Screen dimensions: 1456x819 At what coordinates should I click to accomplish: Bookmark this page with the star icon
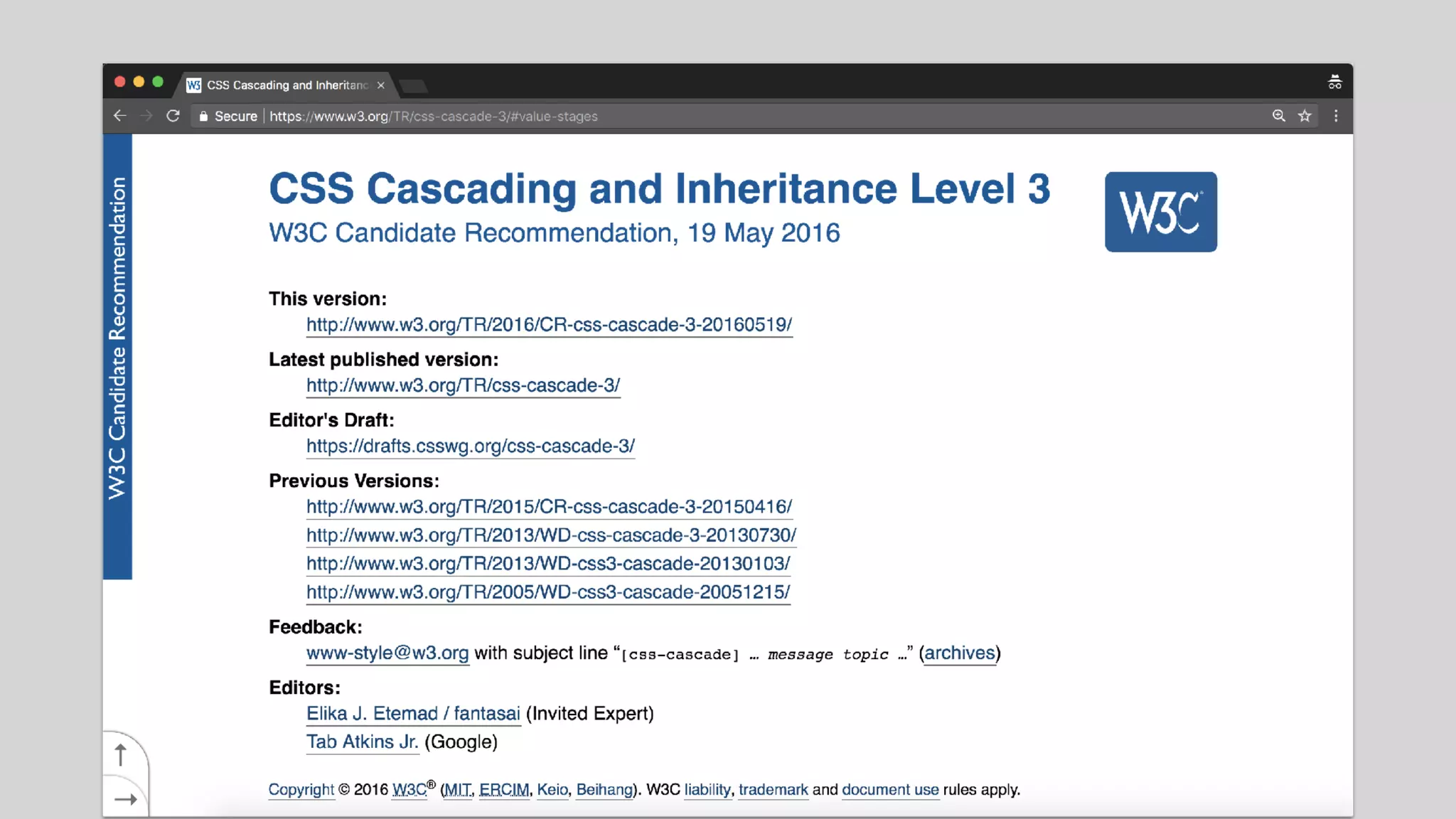[x=1305, y=116]
